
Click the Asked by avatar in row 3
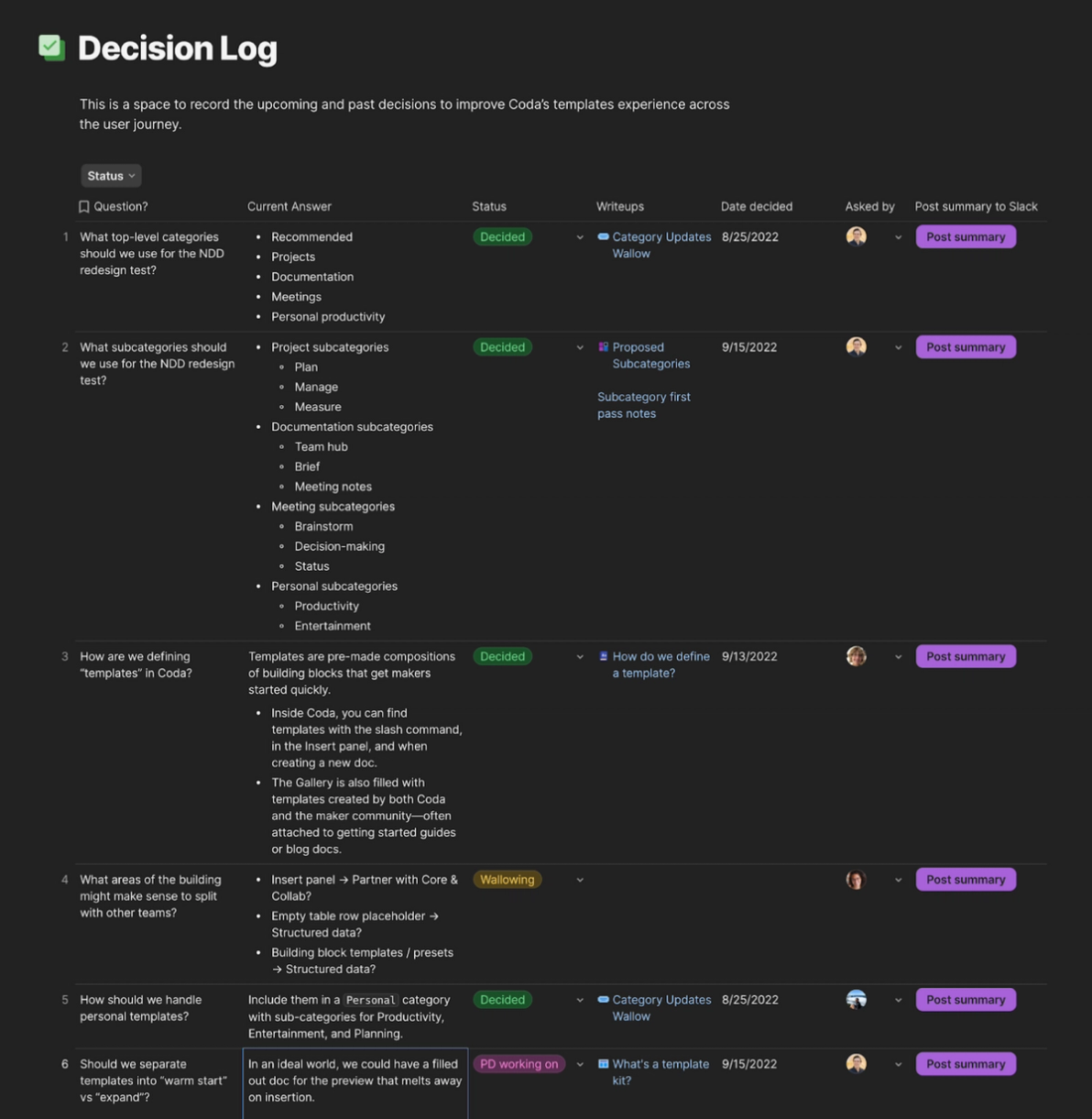pos(857,656)
